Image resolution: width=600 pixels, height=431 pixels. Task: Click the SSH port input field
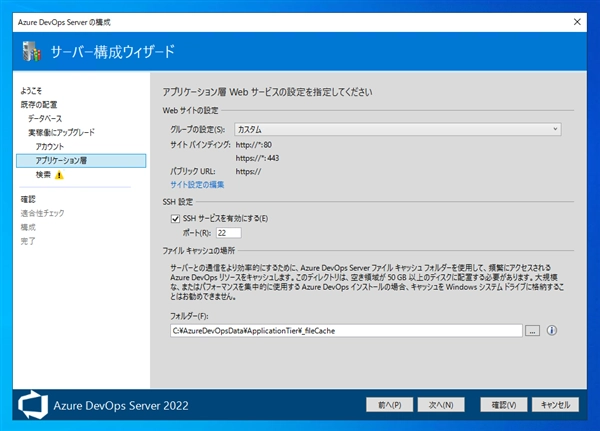tap(229, 233)
